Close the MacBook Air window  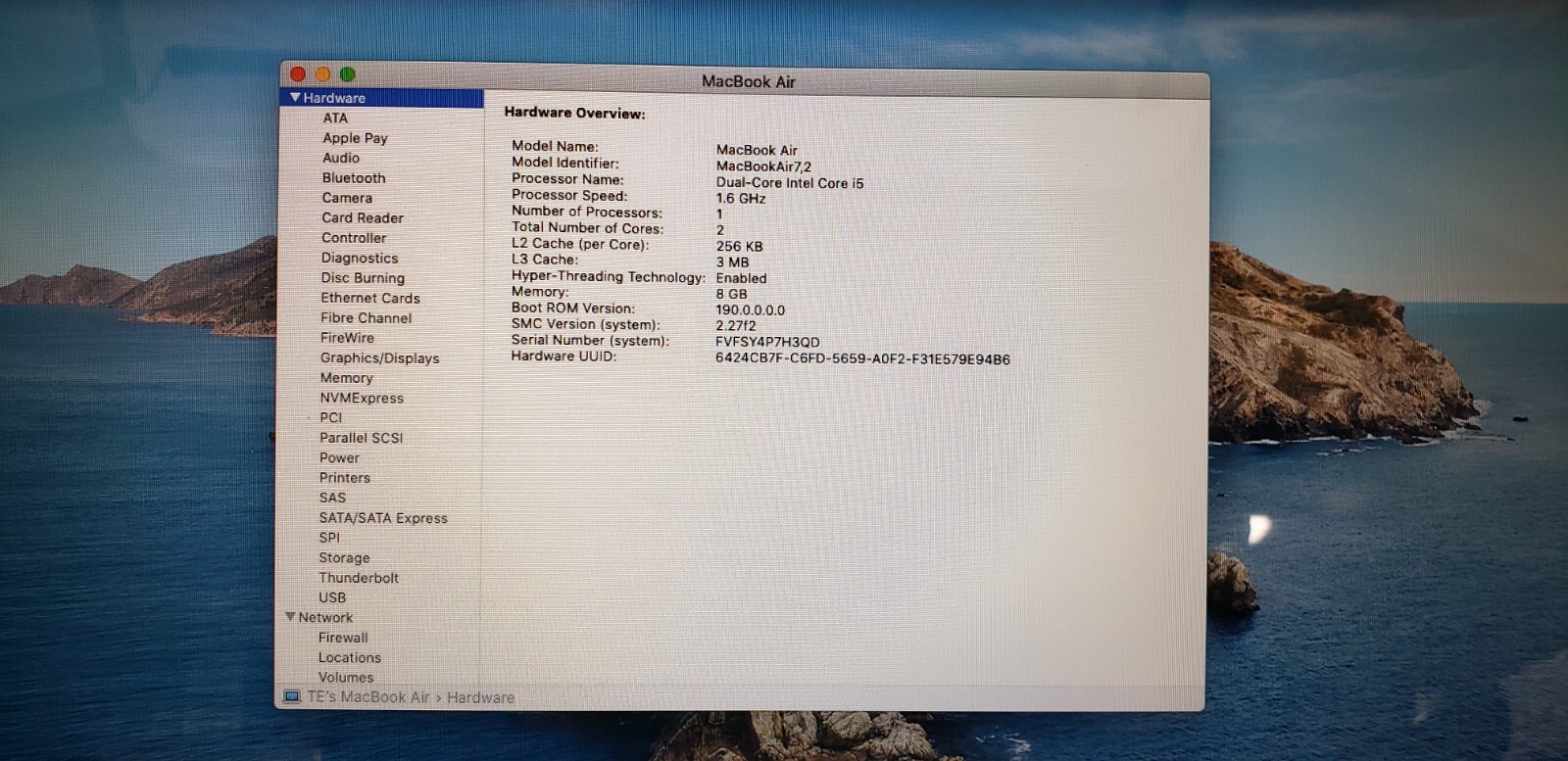coord(298,73)
